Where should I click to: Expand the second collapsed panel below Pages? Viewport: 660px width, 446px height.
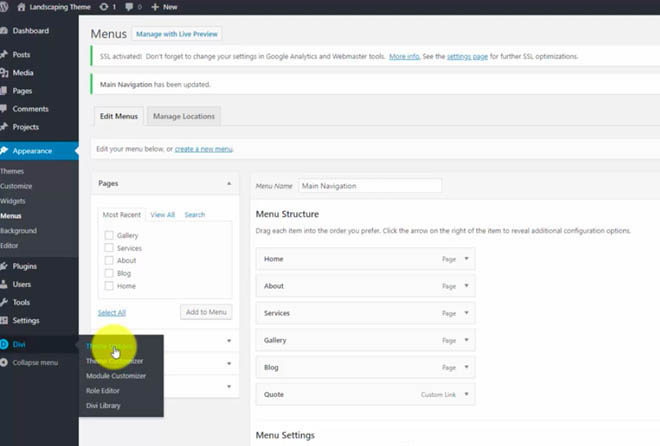(x=229, y=364)
